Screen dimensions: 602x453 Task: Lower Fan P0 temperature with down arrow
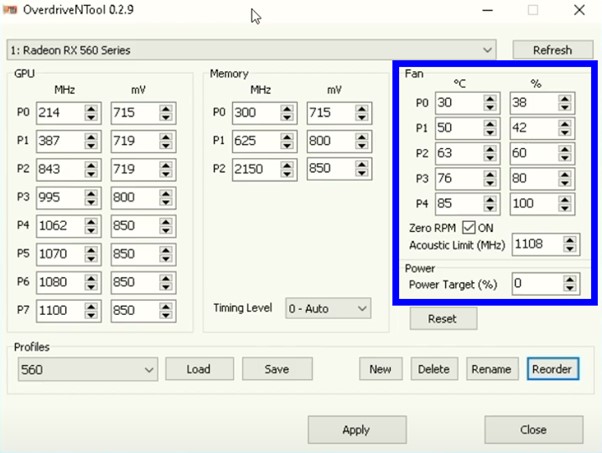[x=490, y=107]
